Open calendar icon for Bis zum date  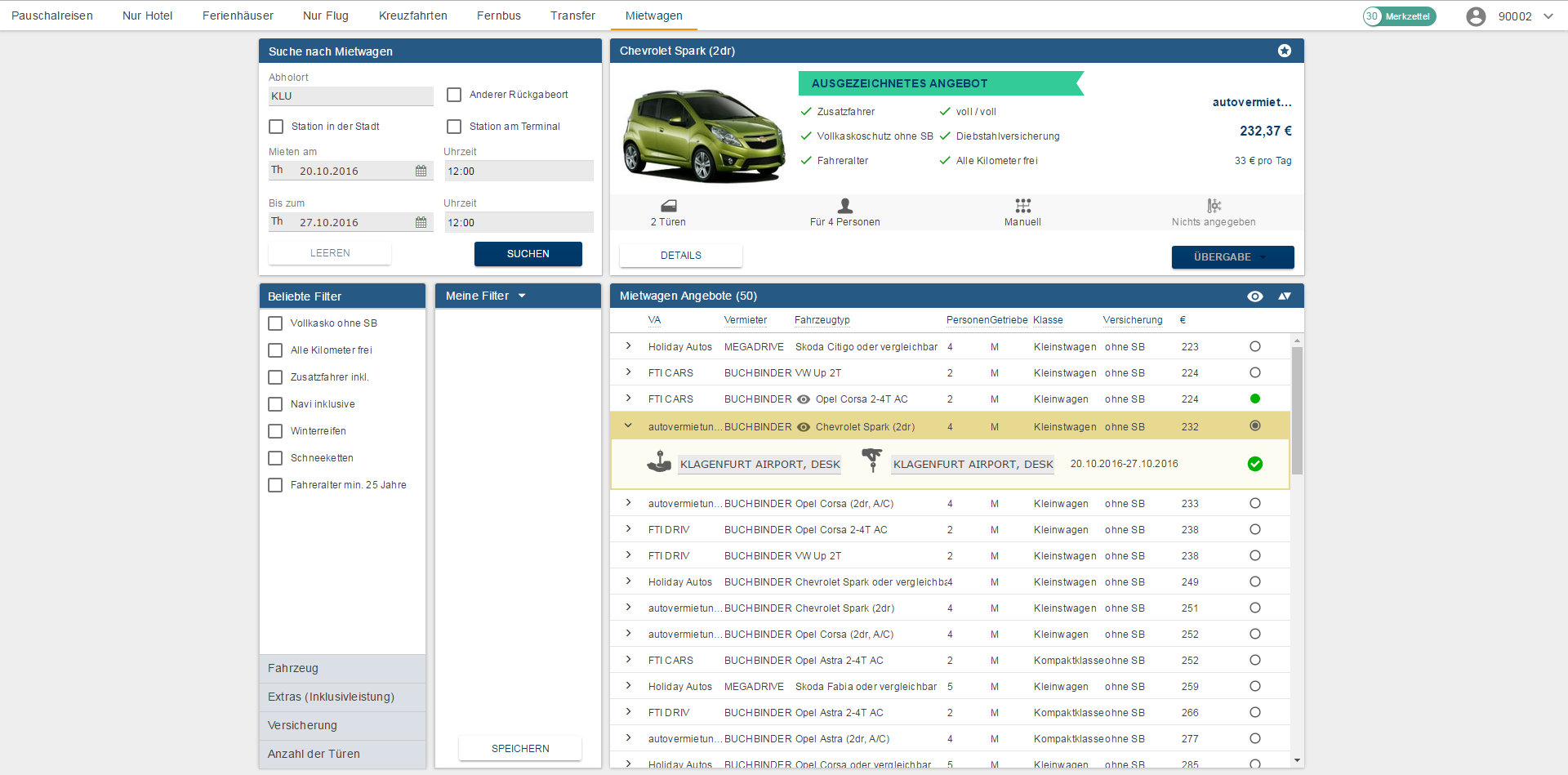421,223
